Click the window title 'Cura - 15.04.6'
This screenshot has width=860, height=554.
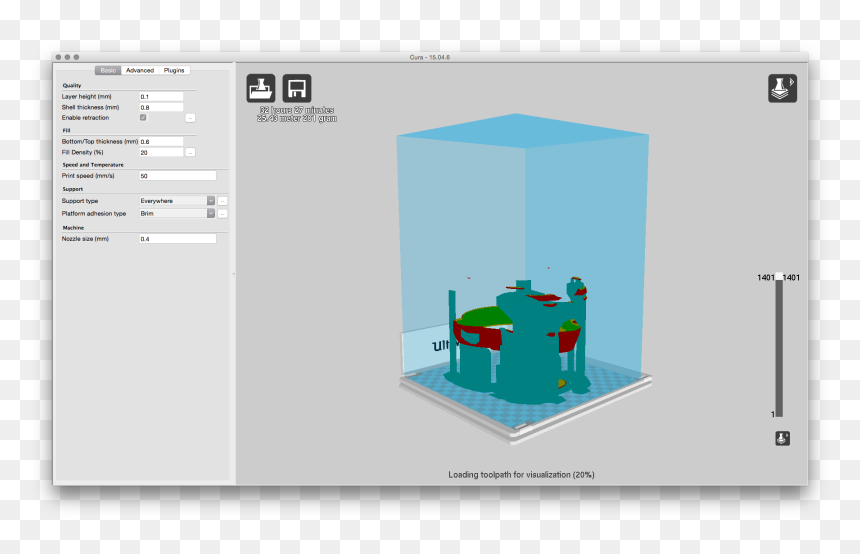click(x=429, y=57)
